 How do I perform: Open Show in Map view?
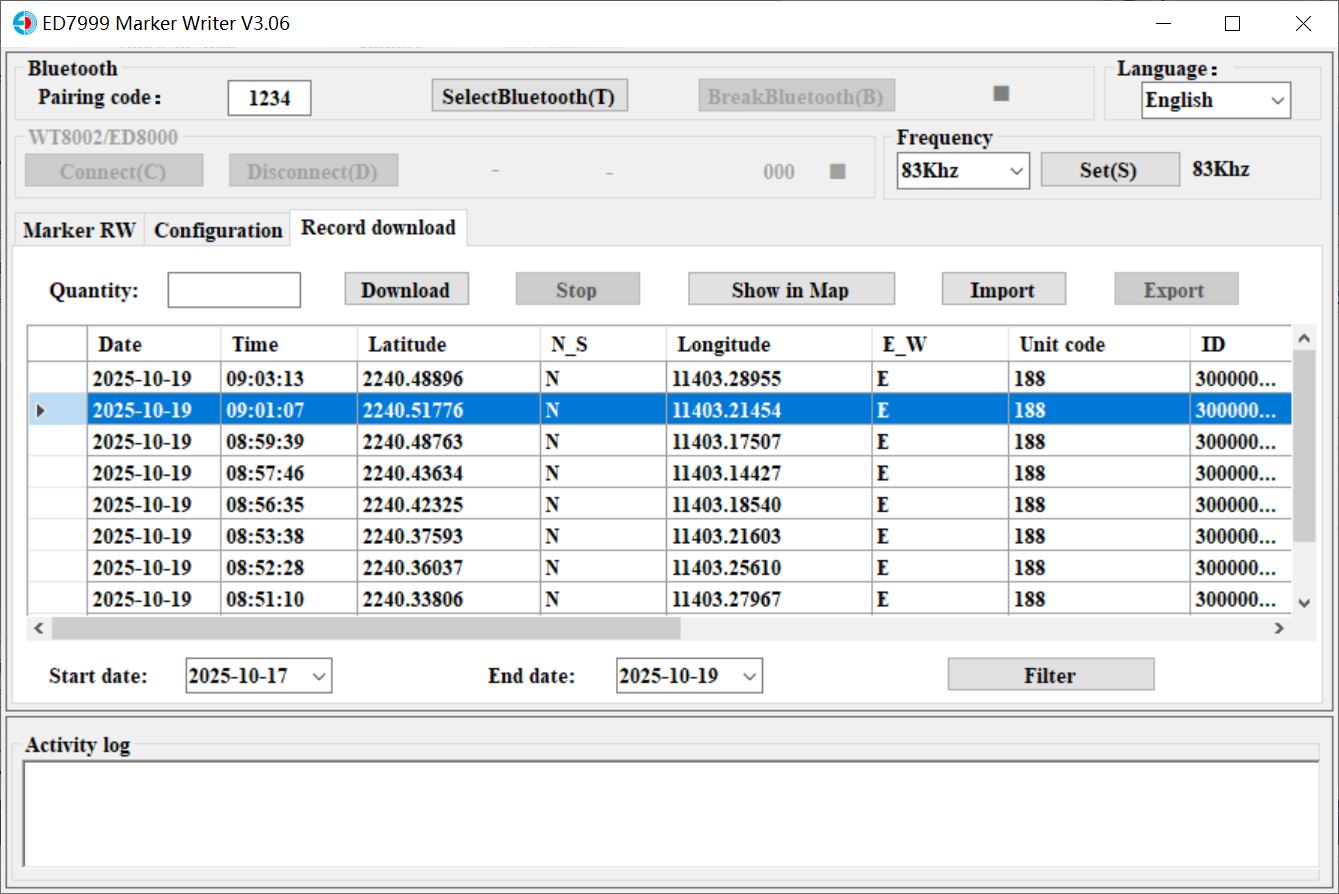click(x=791, y=289)
